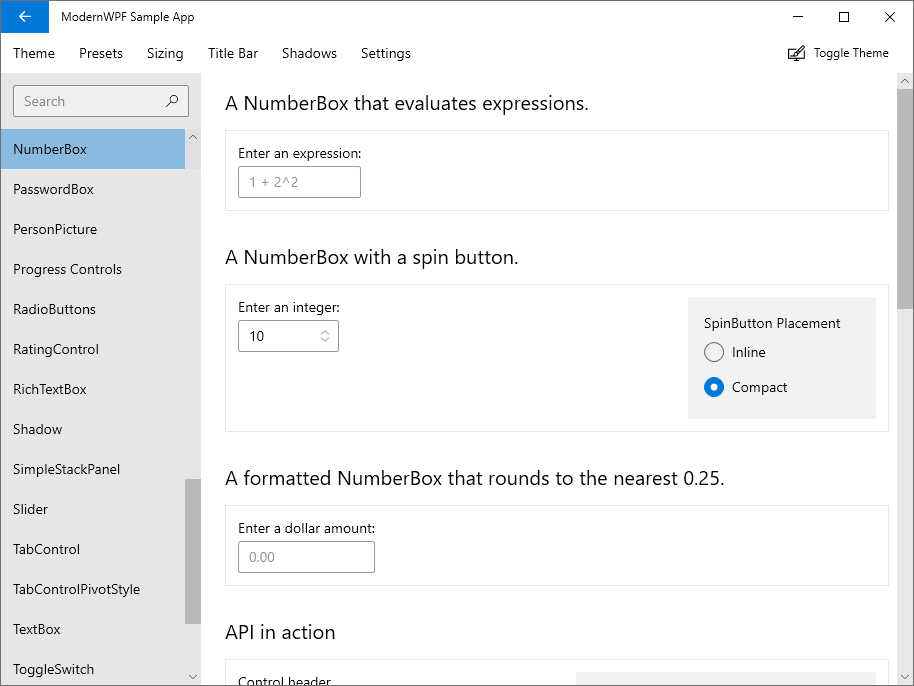This screenshot has width=914, height=686.
Task: Click the expression input showing 1 + 2^2
Action: [299, 182]
